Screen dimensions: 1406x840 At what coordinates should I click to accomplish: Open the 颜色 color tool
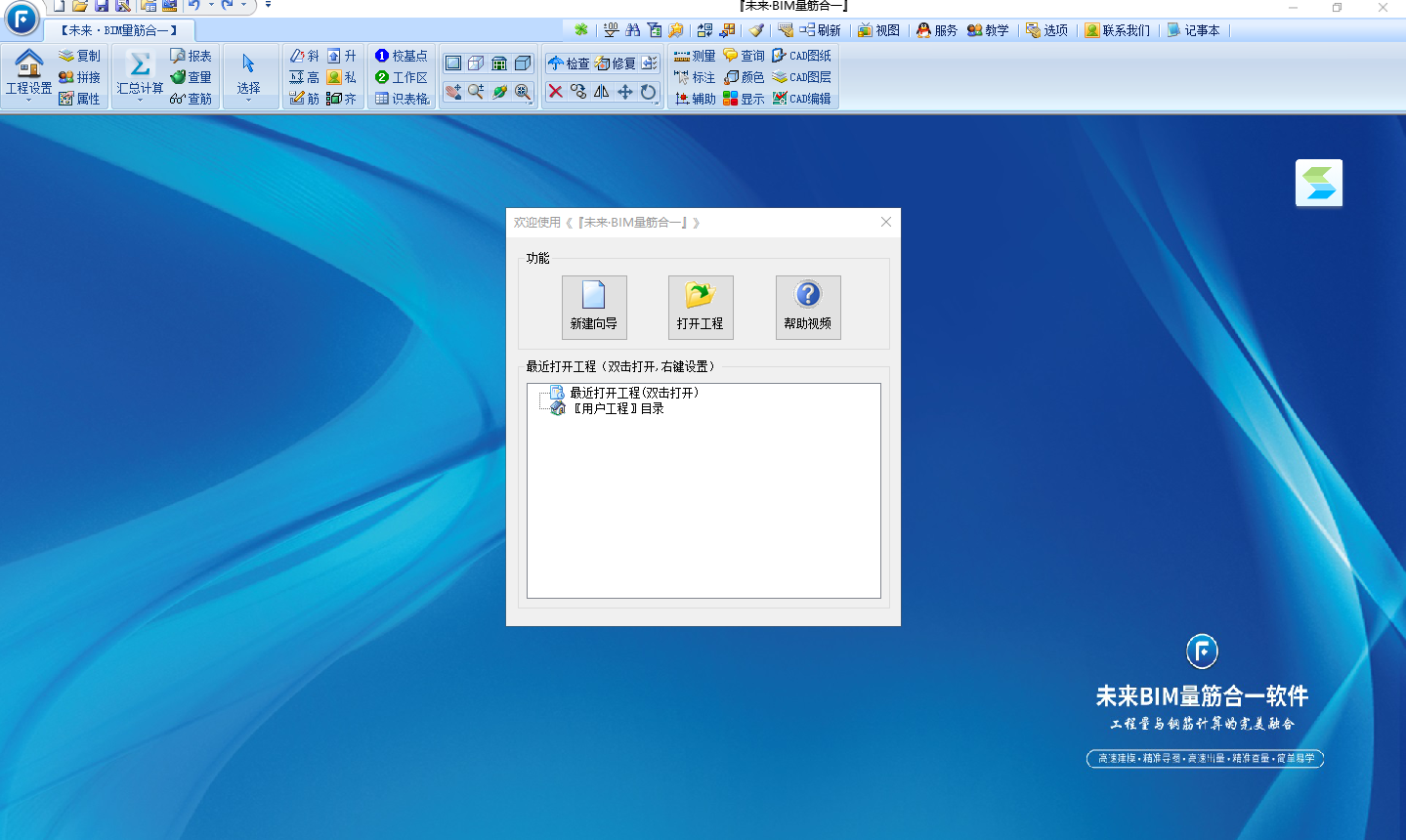744,77
